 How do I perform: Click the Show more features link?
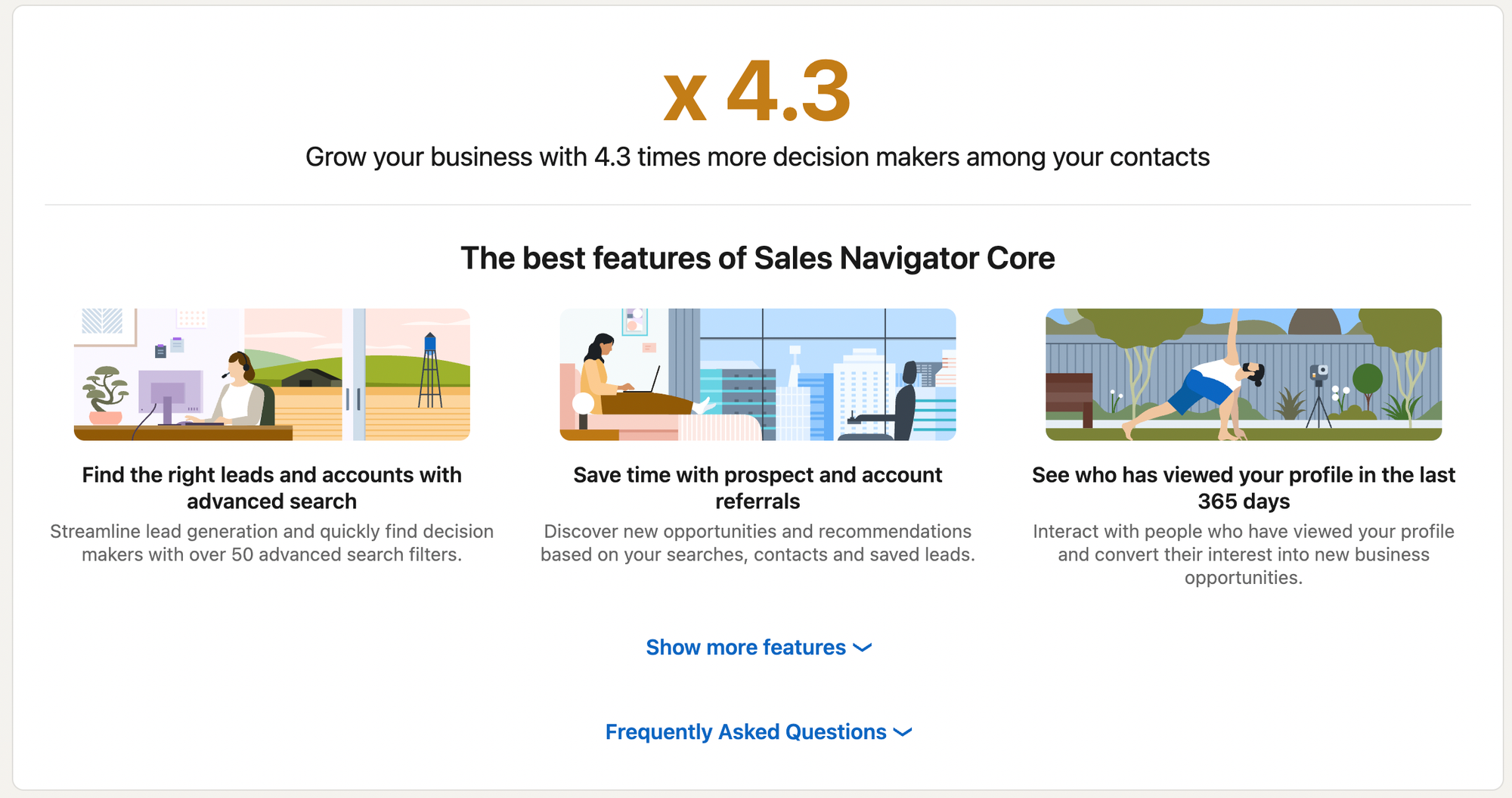[x=745, y=647]
